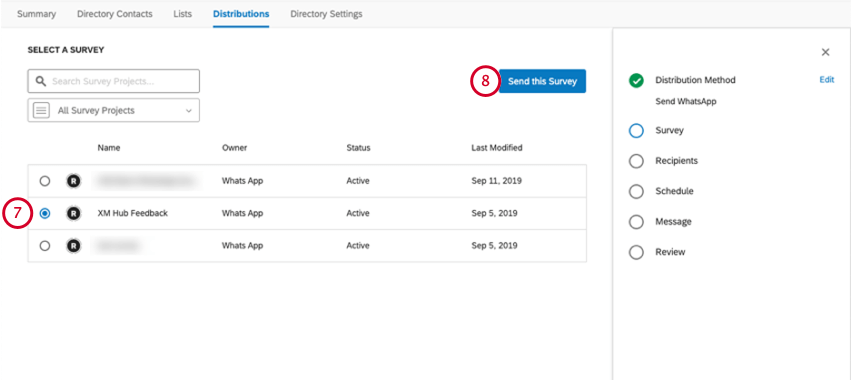The height and width of the screenshot is (380, 851).
Task: Click Sep 11, 2019 date cell
Action: 496,181
